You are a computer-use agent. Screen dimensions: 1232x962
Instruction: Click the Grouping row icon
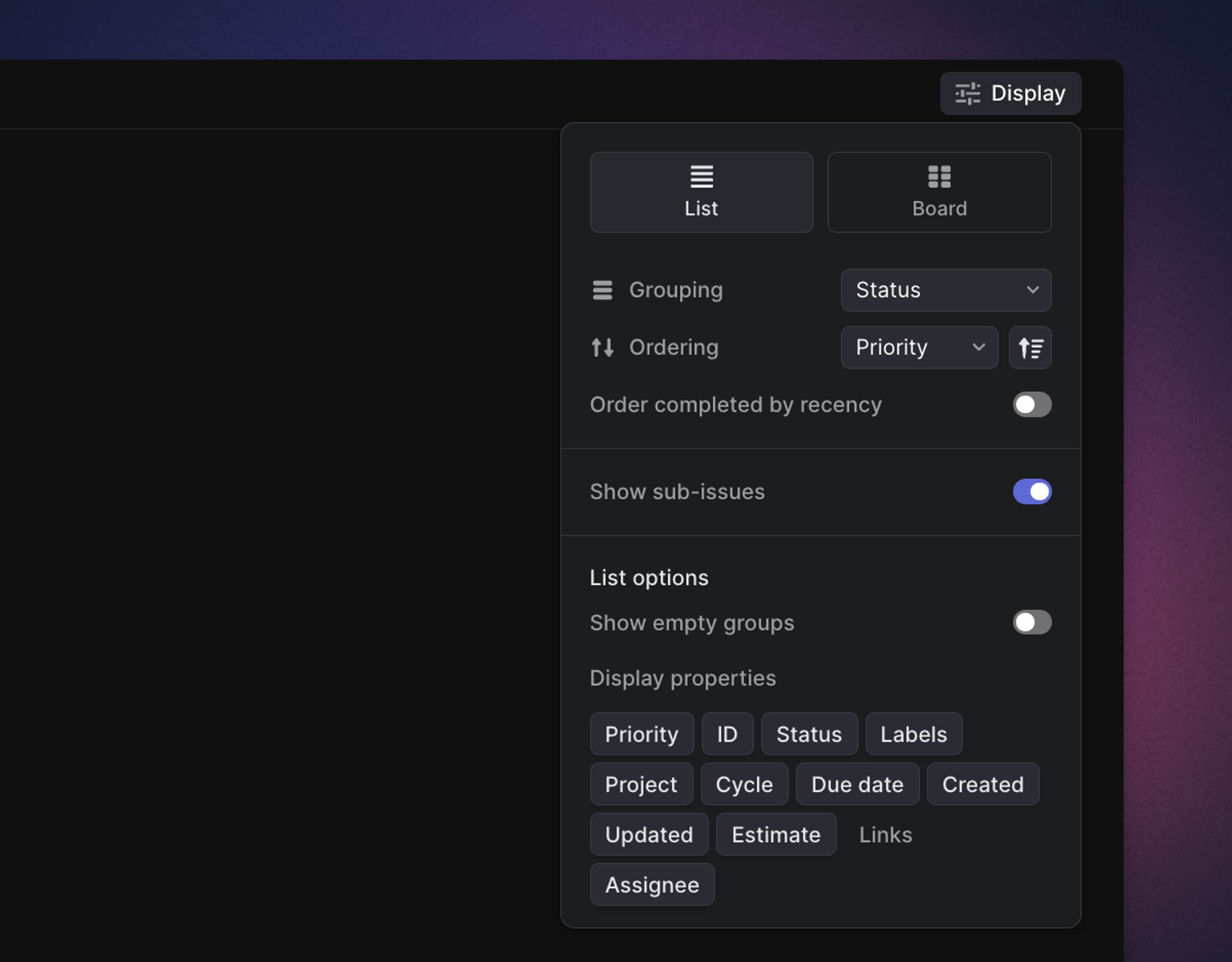pyautogui.click(x=602, y=290)
